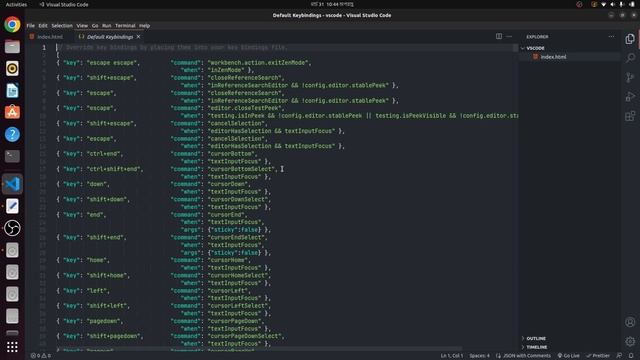Close the Default Keybindings tab
This screenshot has height=360, width=640.
(139, 37)
